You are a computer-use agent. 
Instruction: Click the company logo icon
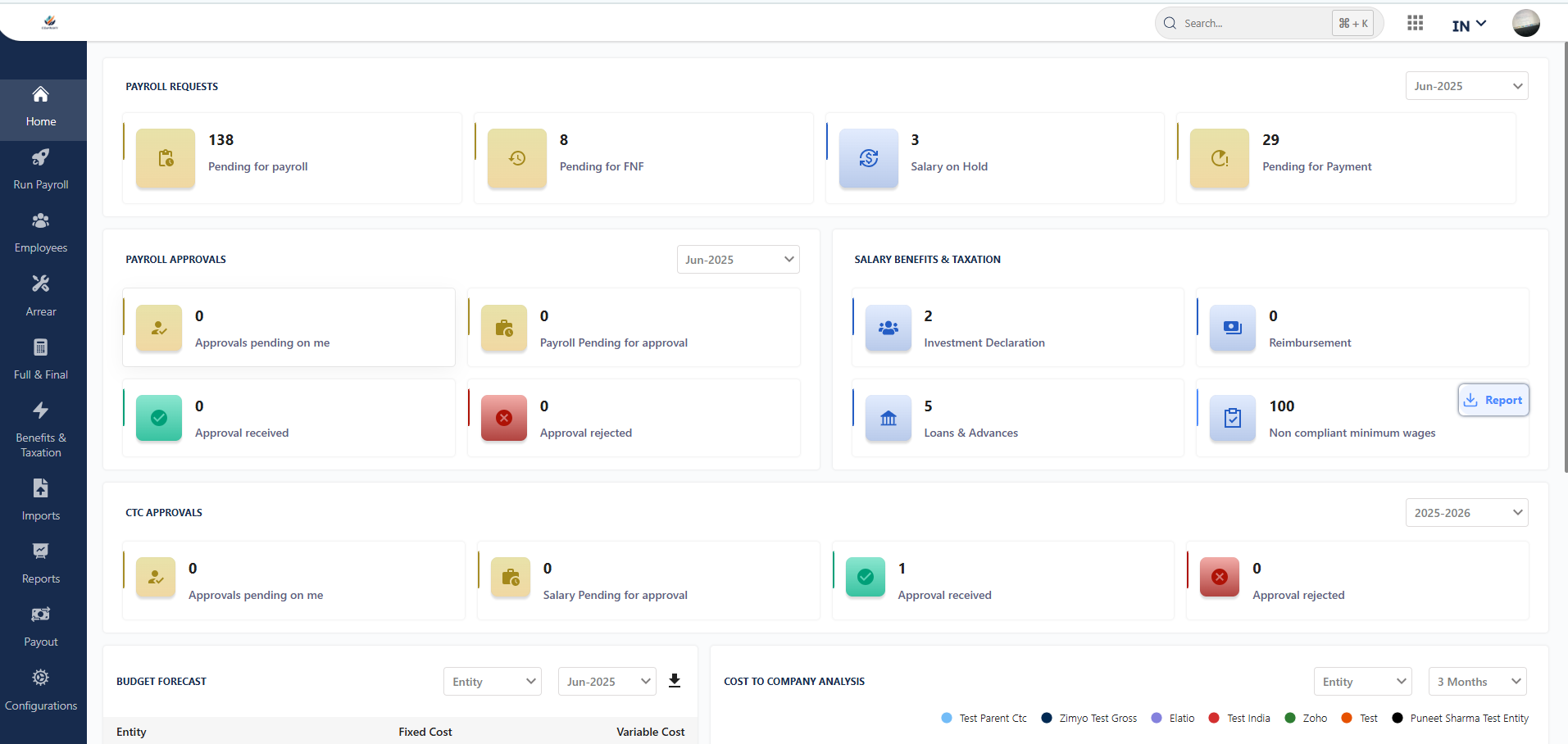[x=50, y=22]
